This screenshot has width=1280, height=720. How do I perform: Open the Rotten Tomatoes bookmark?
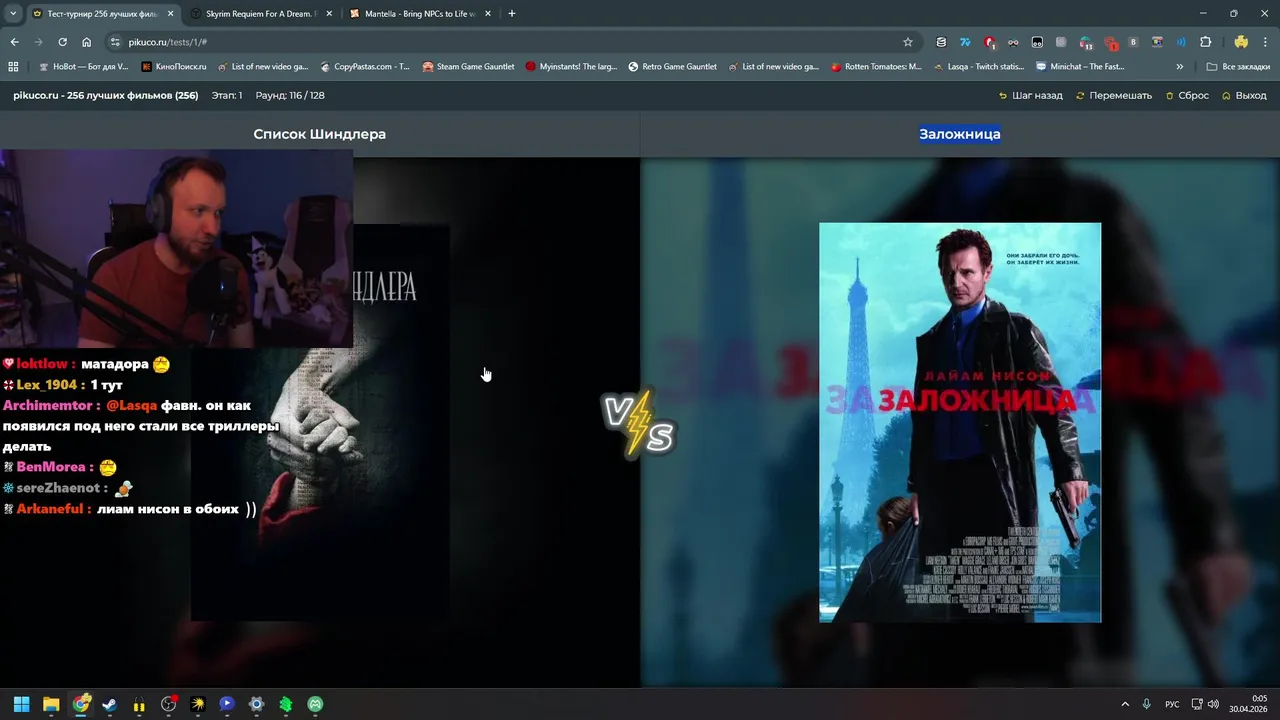tap(876, 67)
